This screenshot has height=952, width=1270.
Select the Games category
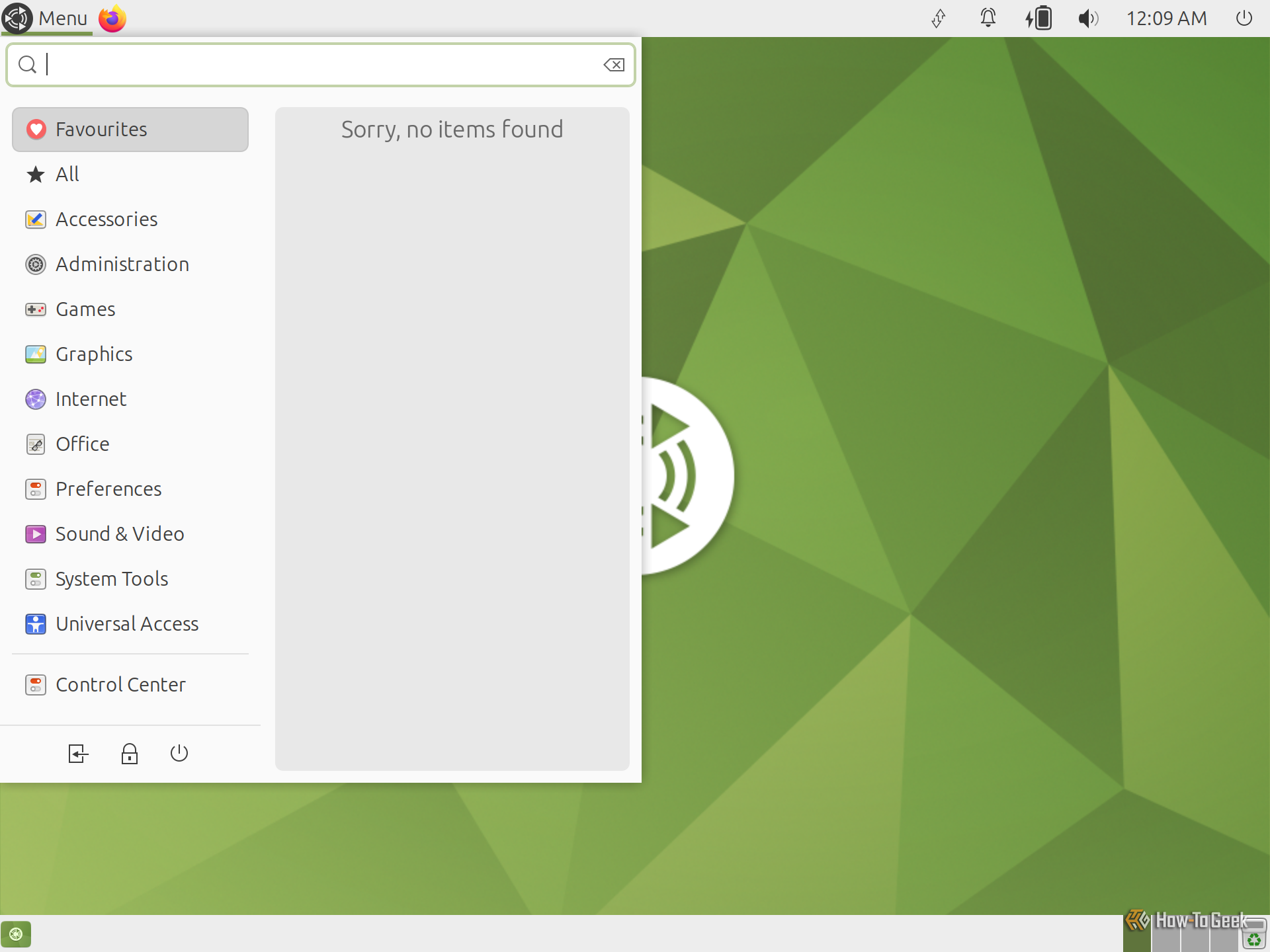click(x=130, y=309)
